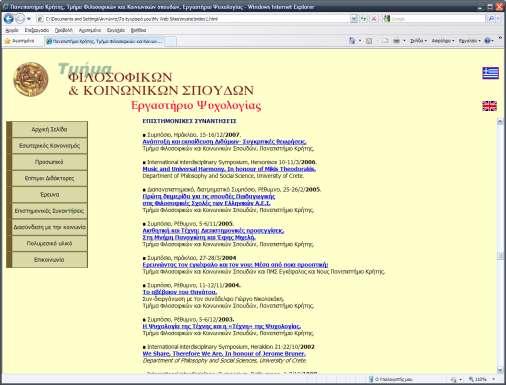
Task: Stop page loading with the red X icon
Action: [x=374, y=19]
